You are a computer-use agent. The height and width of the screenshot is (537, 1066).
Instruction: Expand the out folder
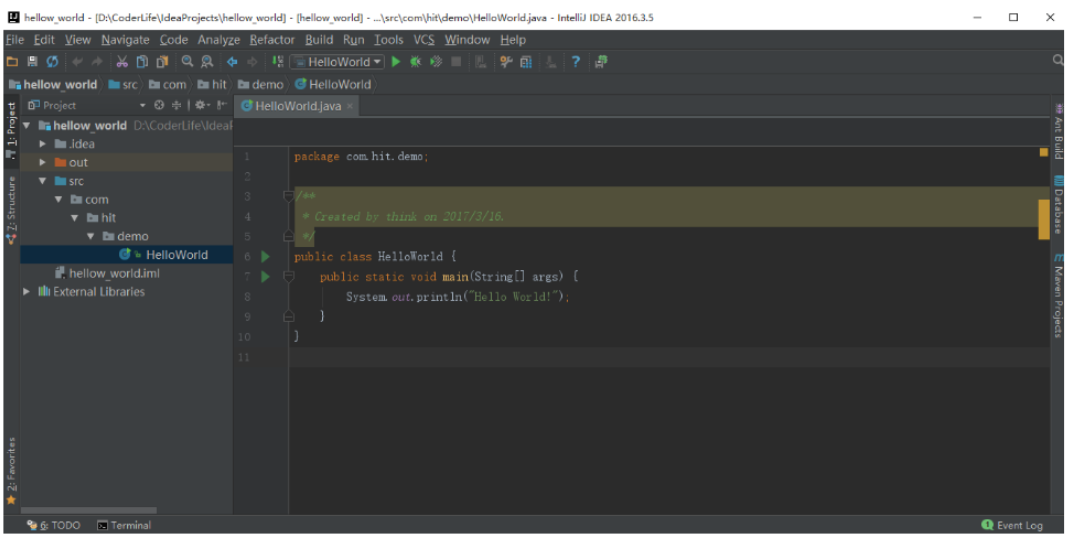pos(43,162)
